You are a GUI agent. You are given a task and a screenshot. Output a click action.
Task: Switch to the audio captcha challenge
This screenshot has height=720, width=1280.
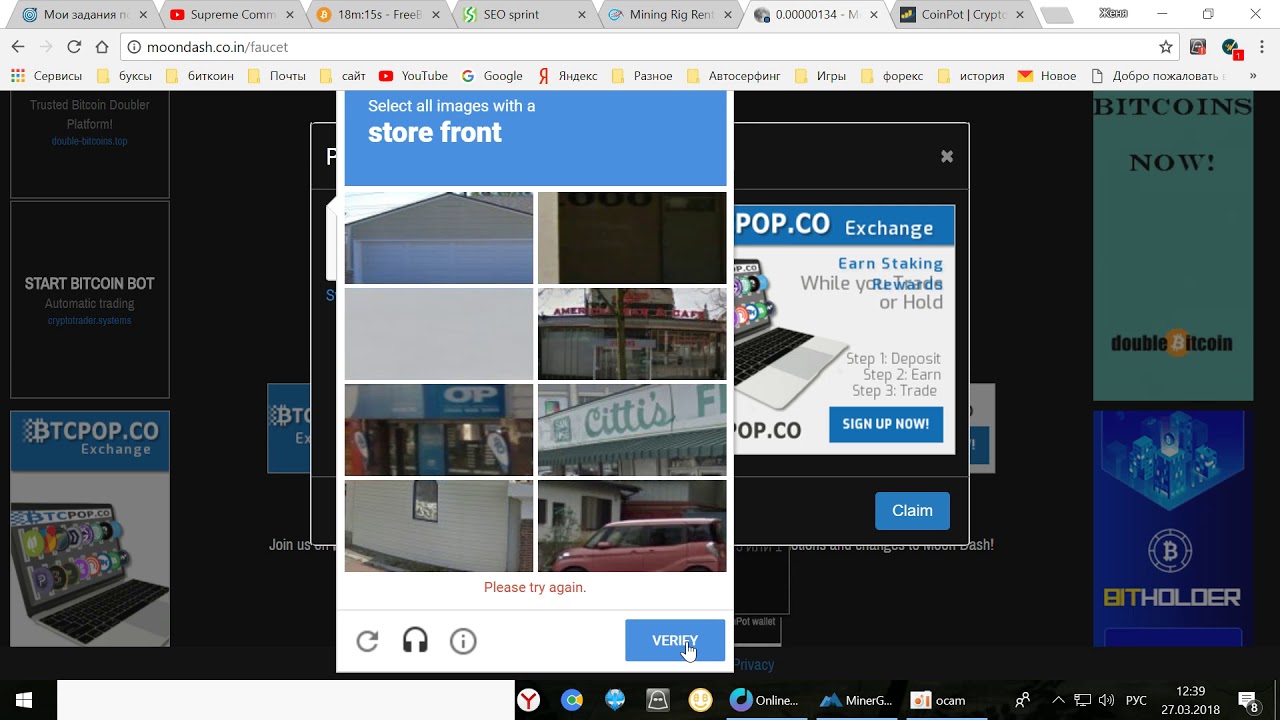[x=415, y=641]
